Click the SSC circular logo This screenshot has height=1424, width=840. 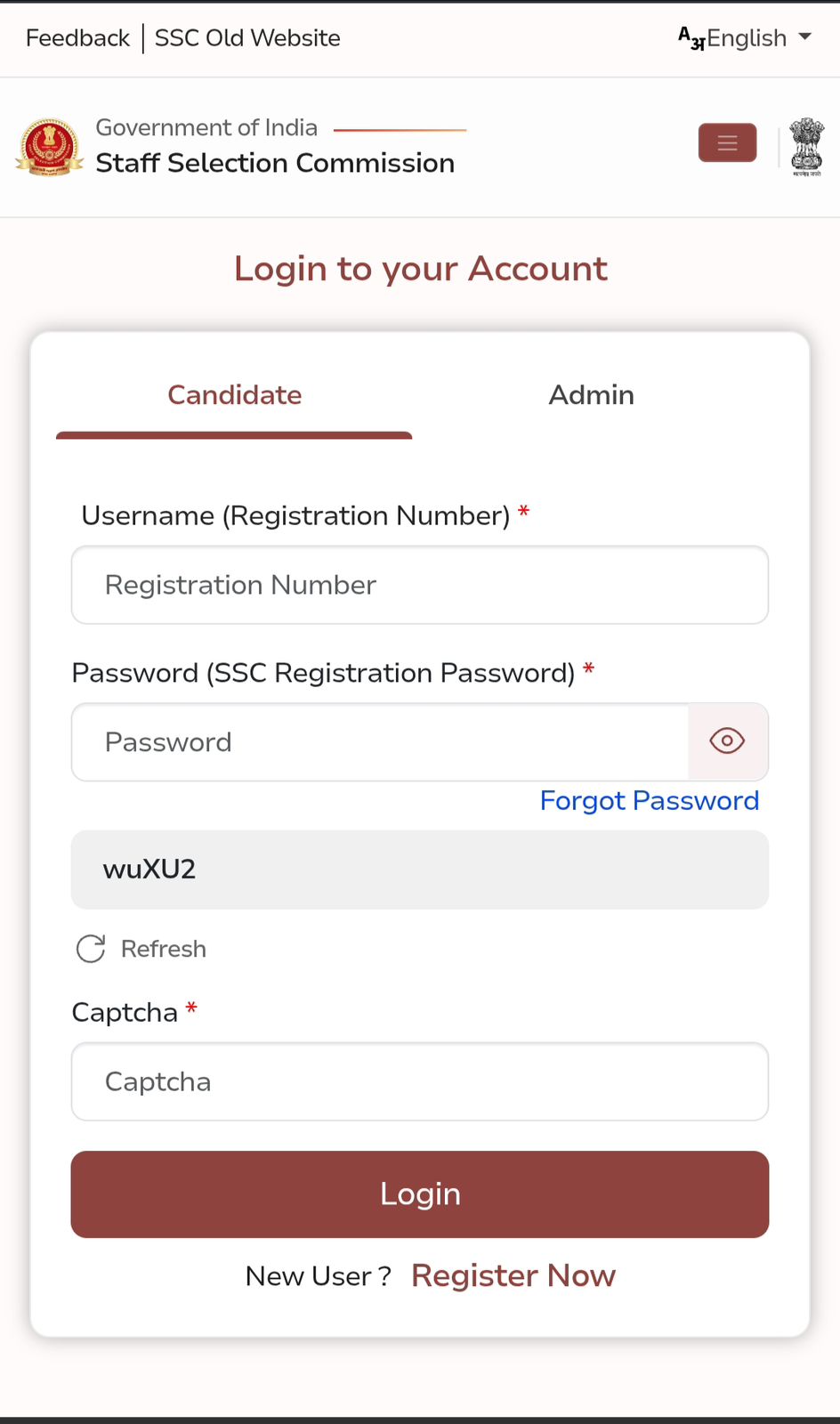click(50, 147)
